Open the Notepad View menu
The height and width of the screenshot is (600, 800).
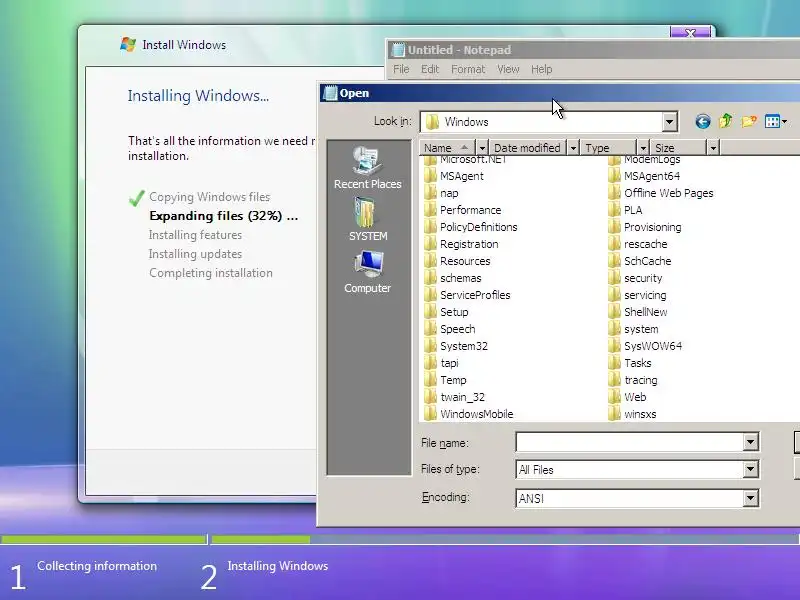(x=508, y=69)
